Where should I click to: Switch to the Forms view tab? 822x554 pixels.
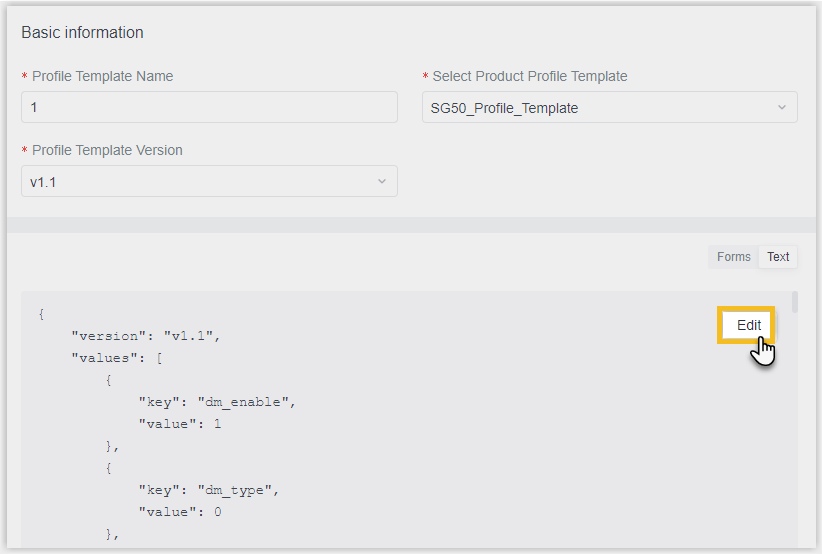tap(733, 257)
